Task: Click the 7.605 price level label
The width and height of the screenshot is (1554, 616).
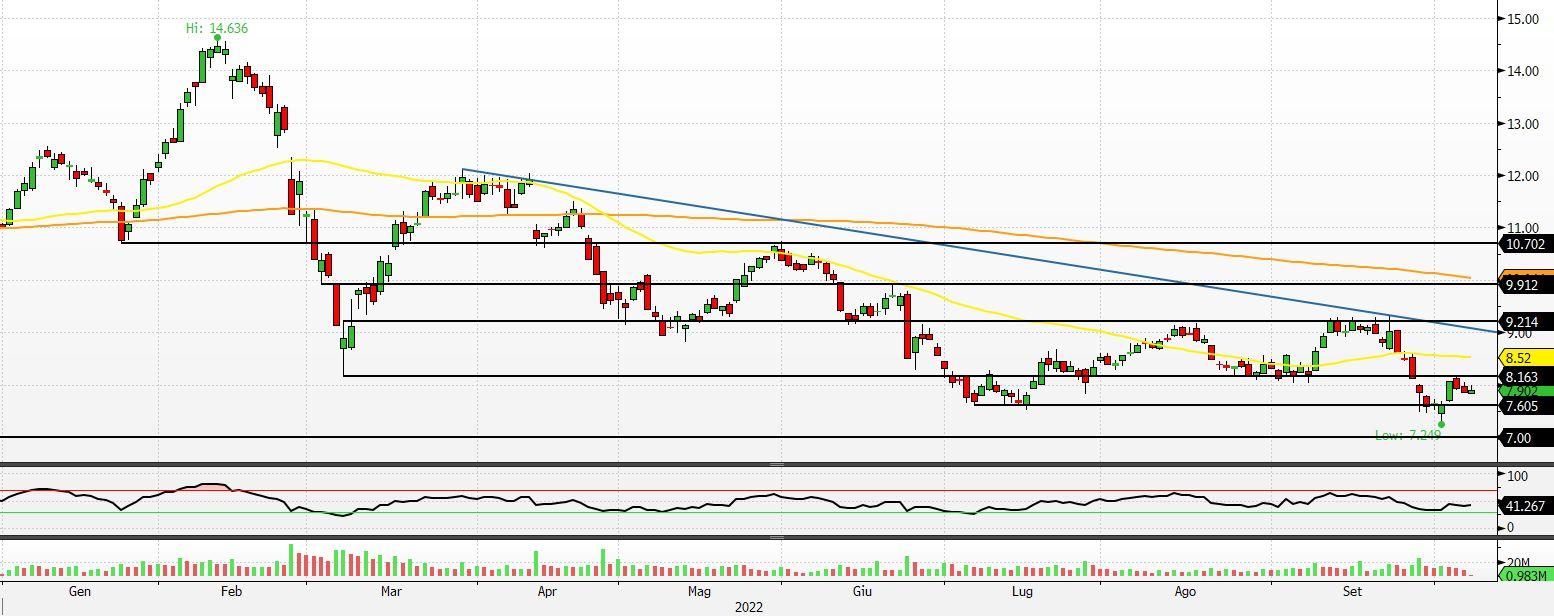Action: tap(1526, 405)
